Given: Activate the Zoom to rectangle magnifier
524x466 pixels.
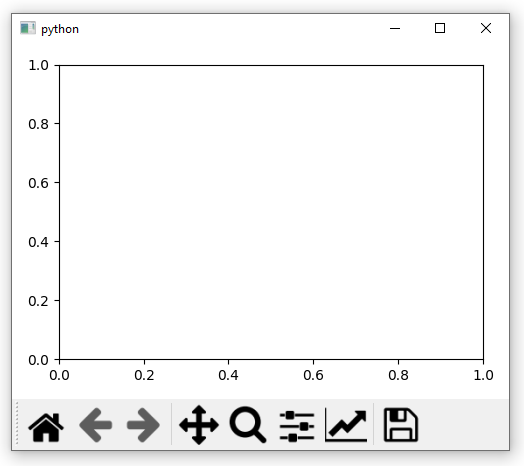Looking at the screenshot, I should [248, 425].
